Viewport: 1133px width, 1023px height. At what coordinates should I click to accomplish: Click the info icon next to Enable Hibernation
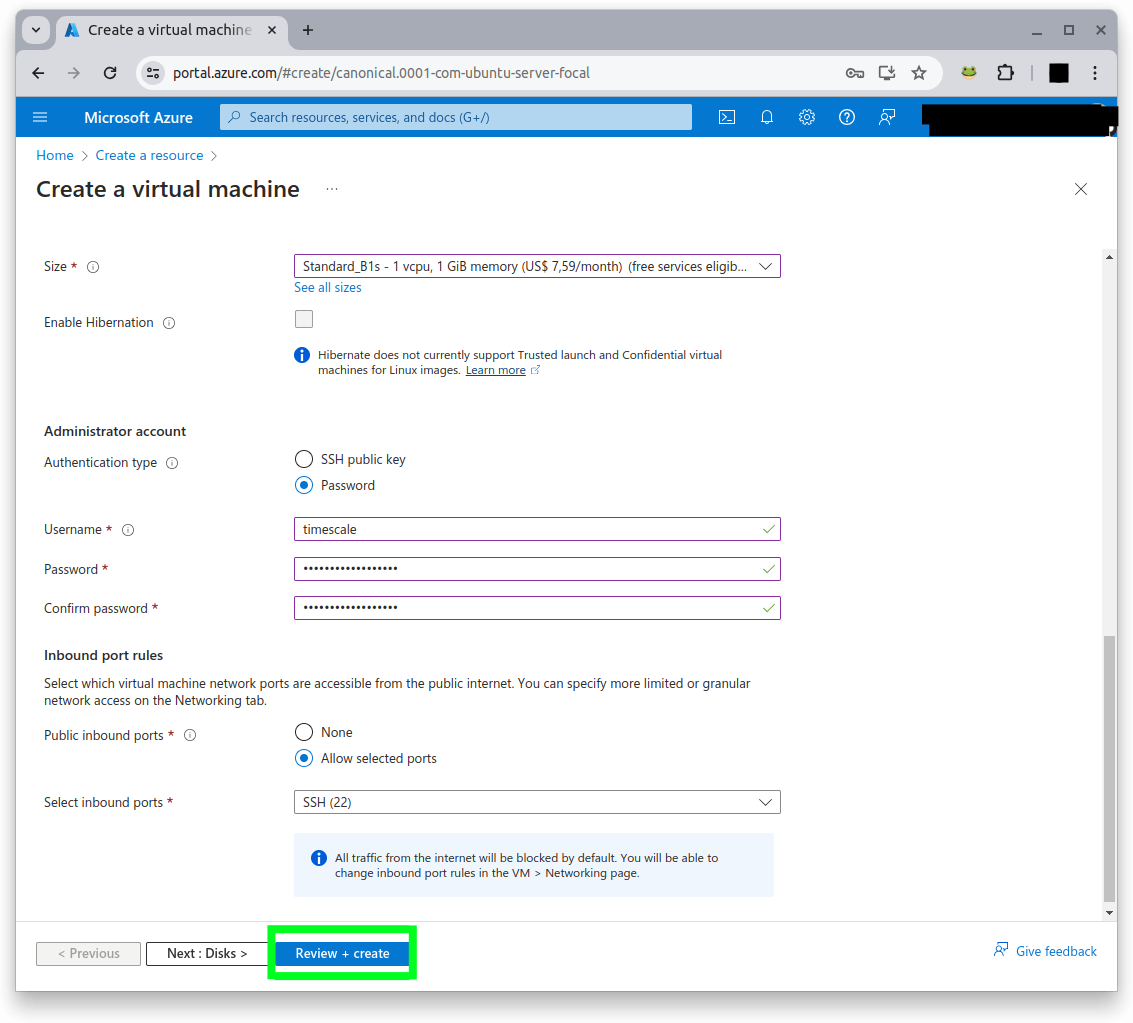point(169,322)
